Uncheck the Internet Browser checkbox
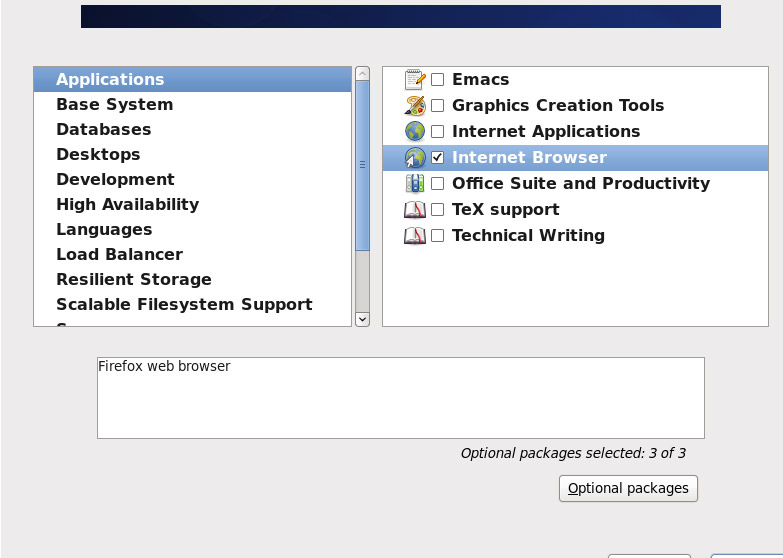 click(437, 157)
